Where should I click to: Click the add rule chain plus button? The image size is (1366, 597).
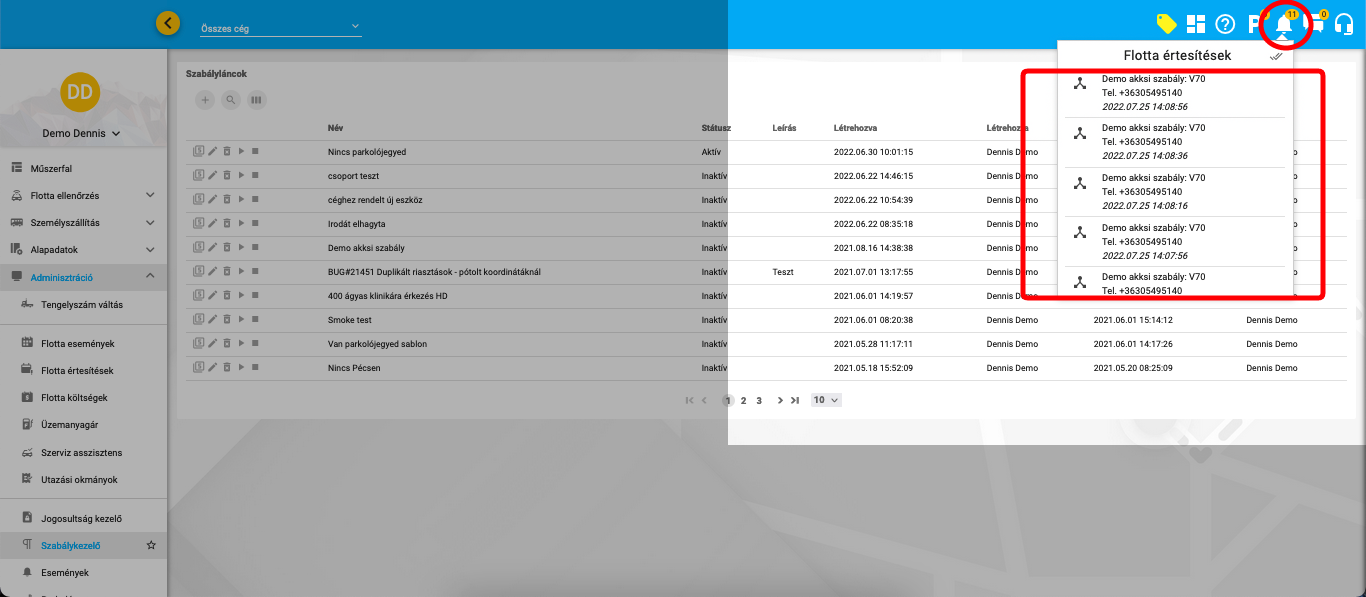coord(205,100)
